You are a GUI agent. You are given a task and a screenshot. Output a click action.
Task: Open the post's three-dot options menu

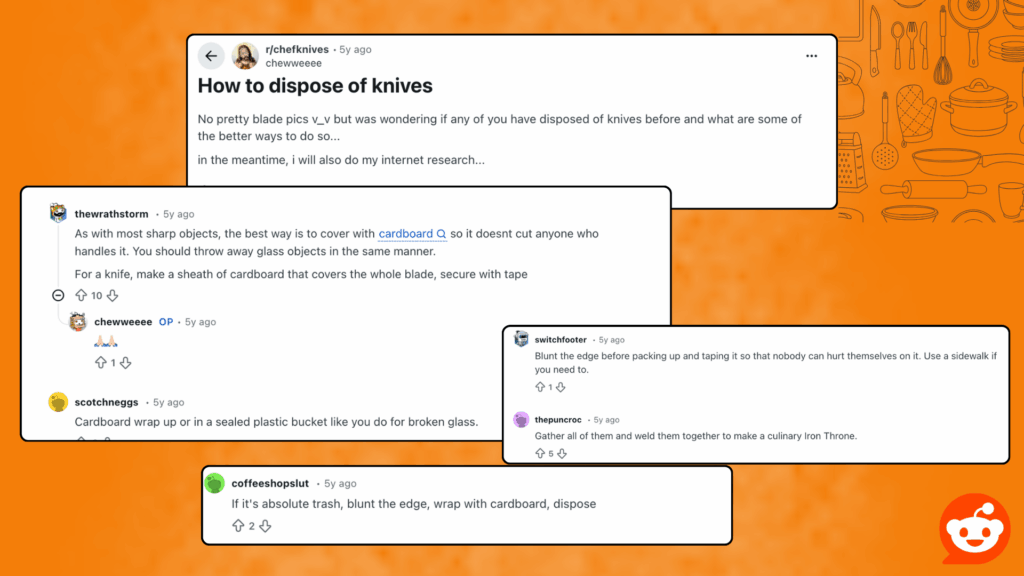tap(811, 56)
